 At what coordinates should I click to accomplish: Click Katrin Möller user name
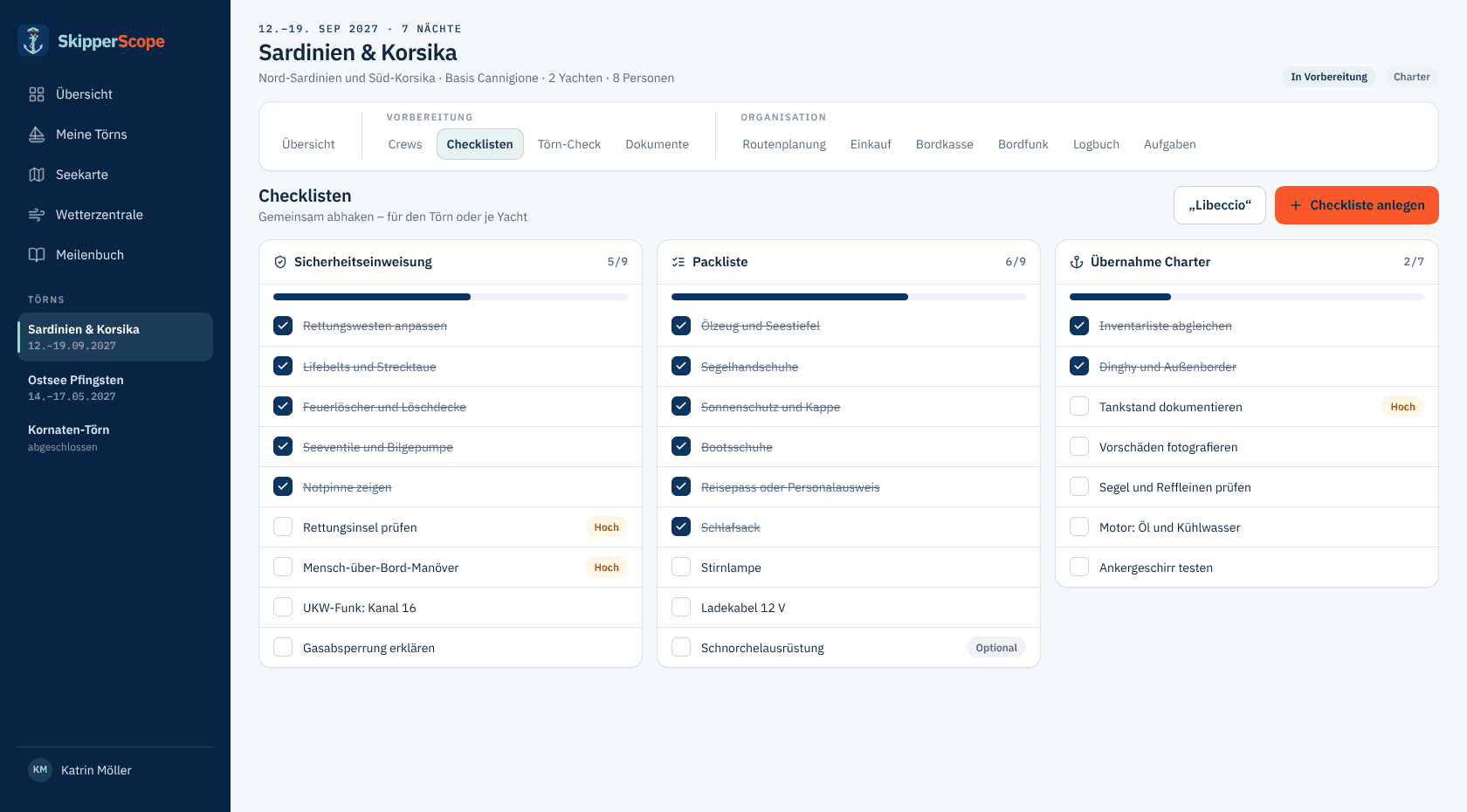coord(96,770)
